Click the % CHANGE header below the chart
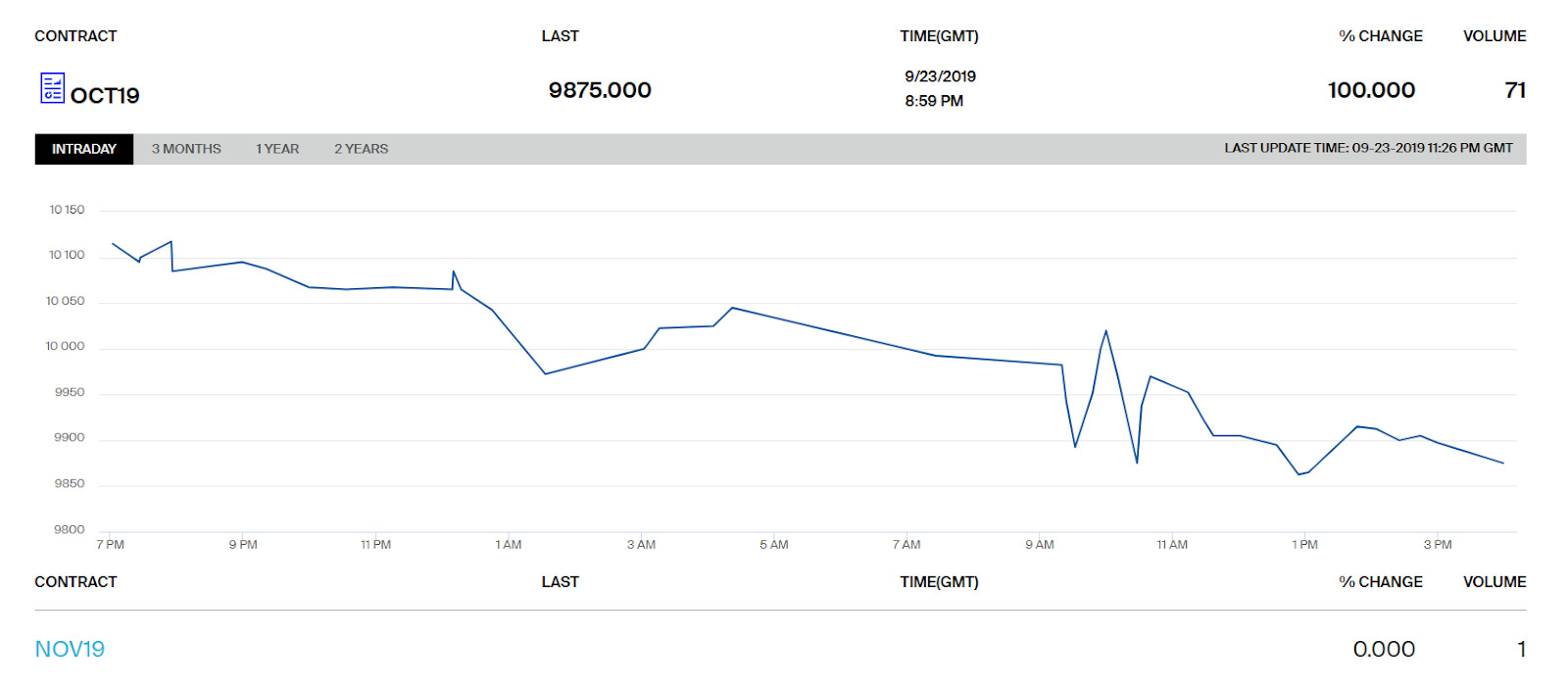 point(1380,582)
